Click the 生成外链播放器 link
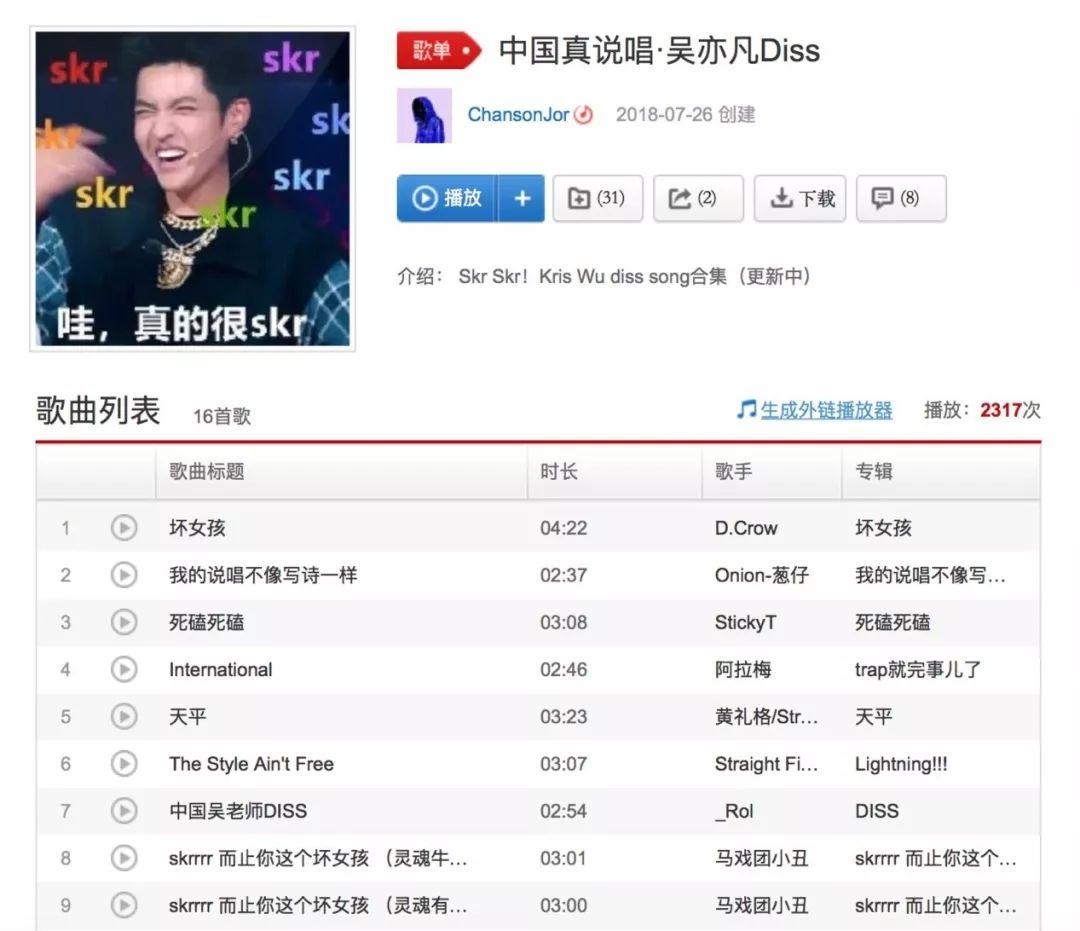Screen dimensions: 1080x931 point(826,410)
